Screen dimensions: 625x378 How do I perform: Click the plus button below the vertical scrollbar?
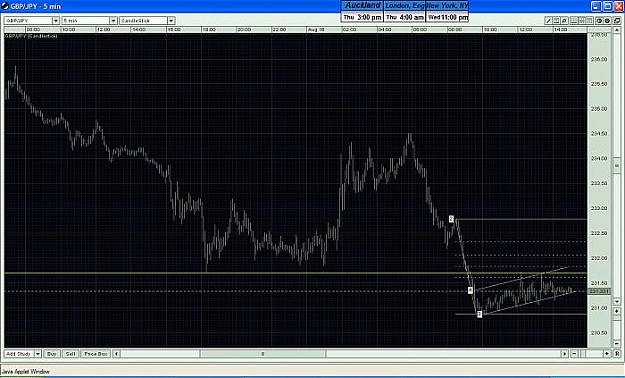(617, 311)
